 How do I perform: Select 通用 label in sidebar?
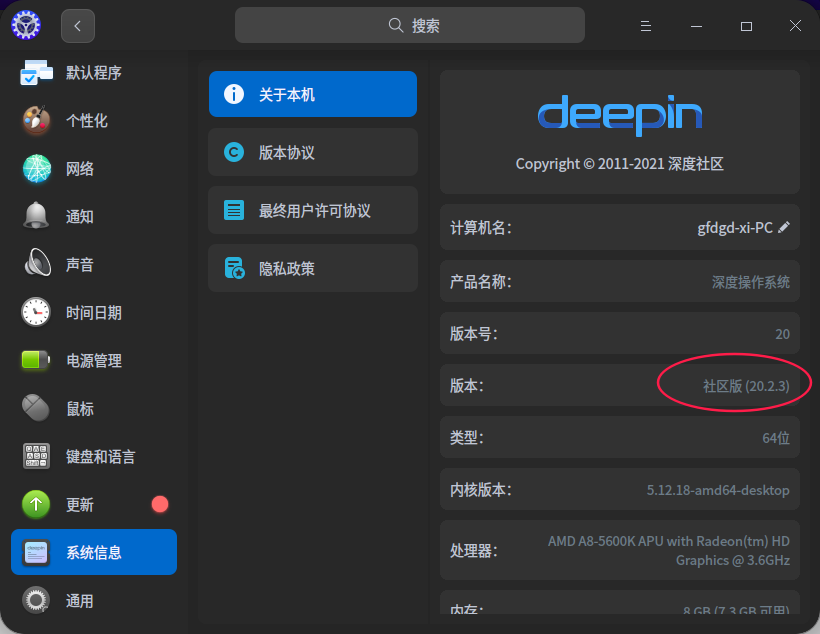(79, 601)
